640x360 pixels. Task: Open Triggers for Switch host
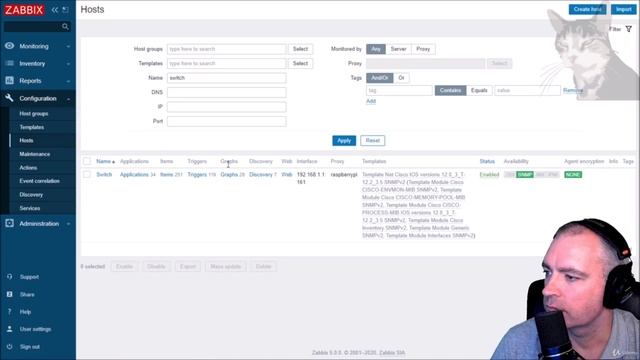coord(197,174)
